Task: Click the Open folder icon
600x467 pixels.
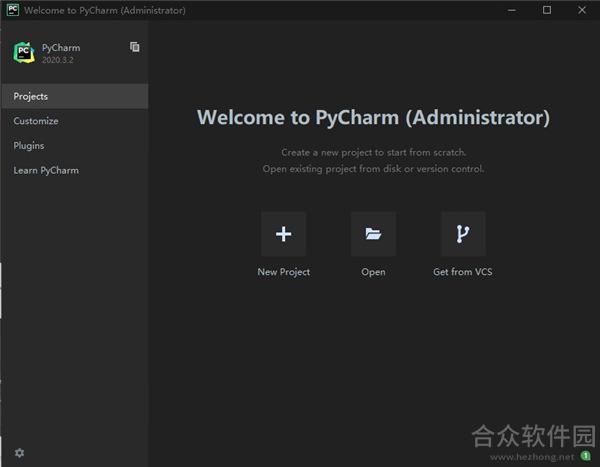Action: click(373, 234)
